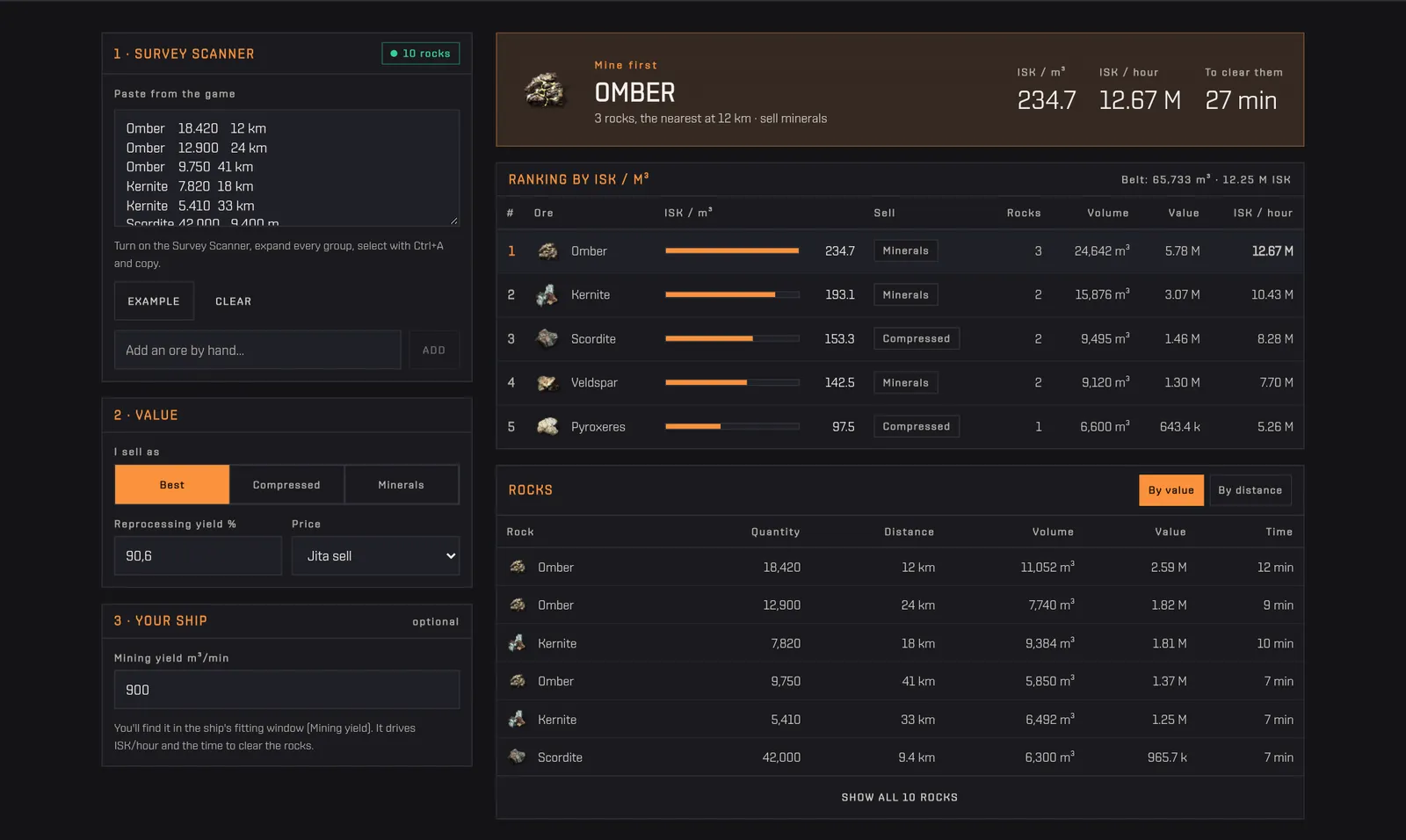Select the Best sell-as option
1406x840 pixels.
pos(172,485)
